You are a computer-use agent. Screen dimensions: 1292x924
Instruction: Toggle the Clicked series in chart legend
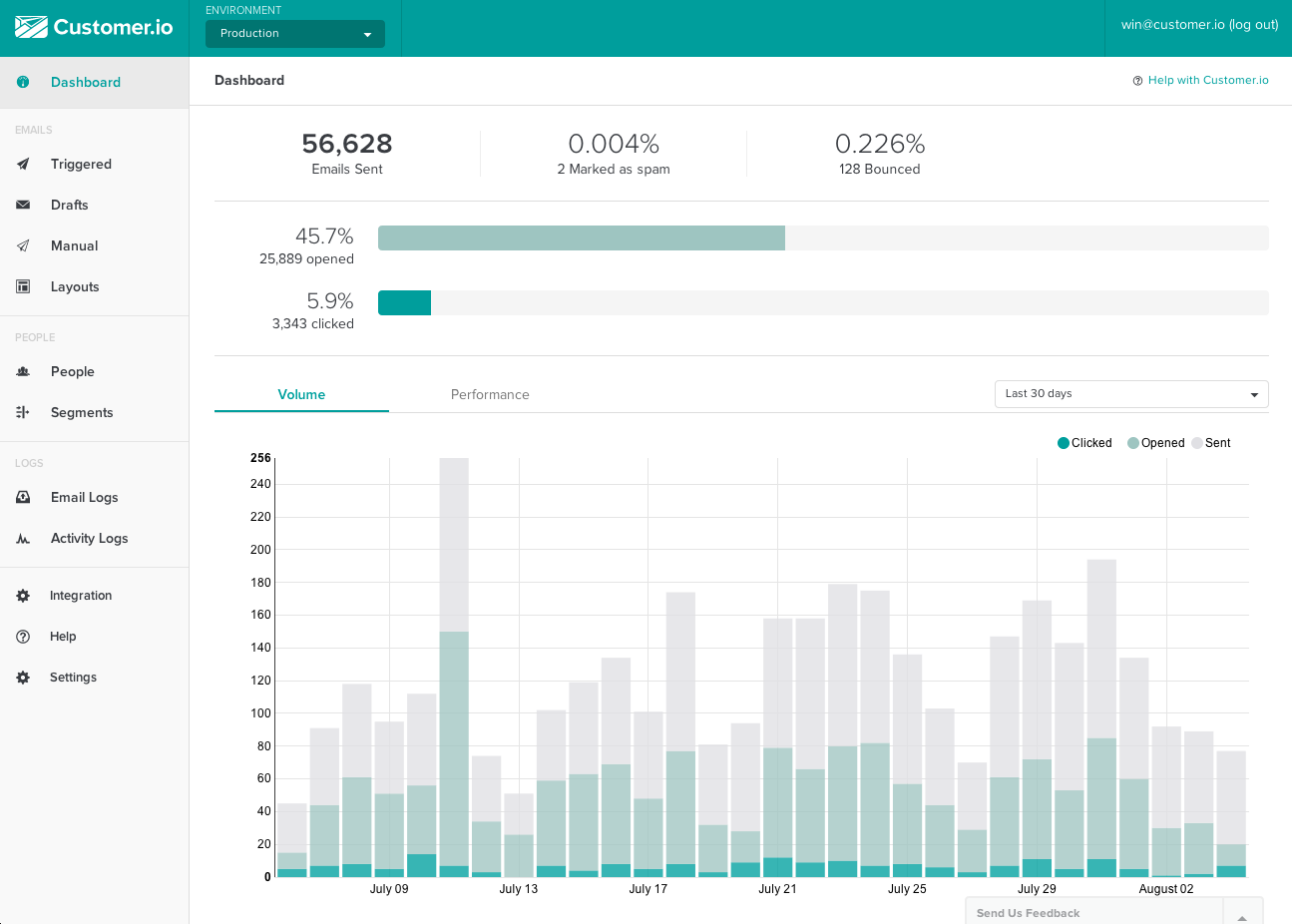tap(1084, 443)
